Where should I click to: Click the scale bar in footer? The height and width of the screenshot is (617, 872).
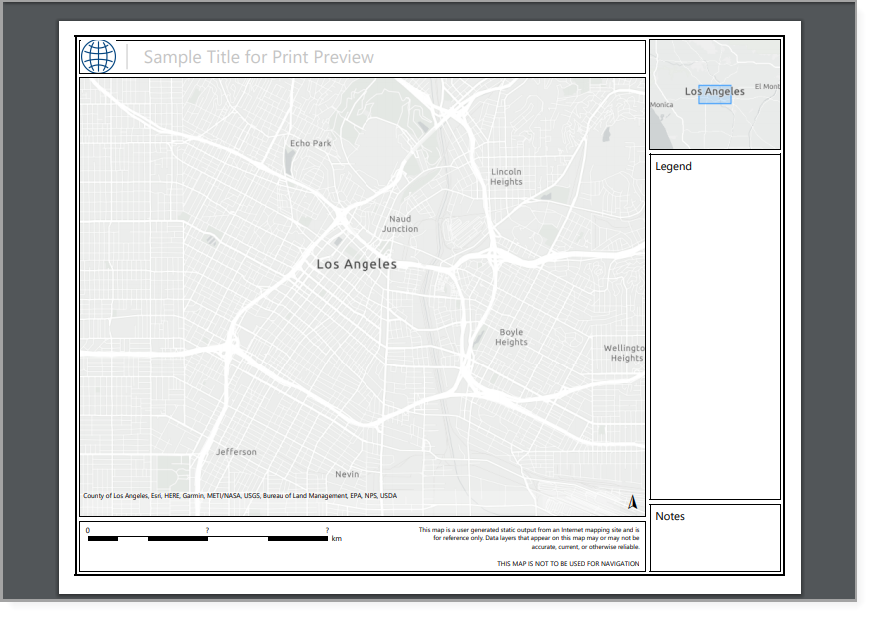tap(207, 539)
